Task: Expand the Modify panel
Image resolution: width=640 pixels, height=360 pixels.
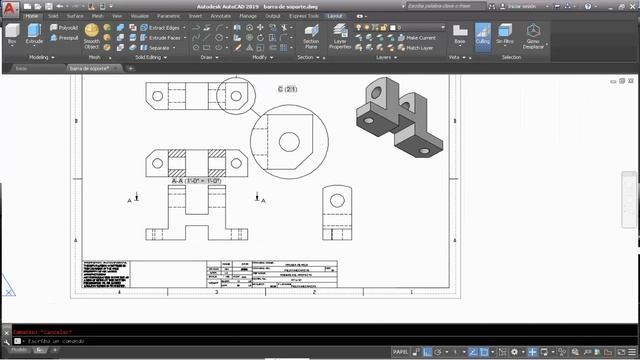Action: [262, 58]
